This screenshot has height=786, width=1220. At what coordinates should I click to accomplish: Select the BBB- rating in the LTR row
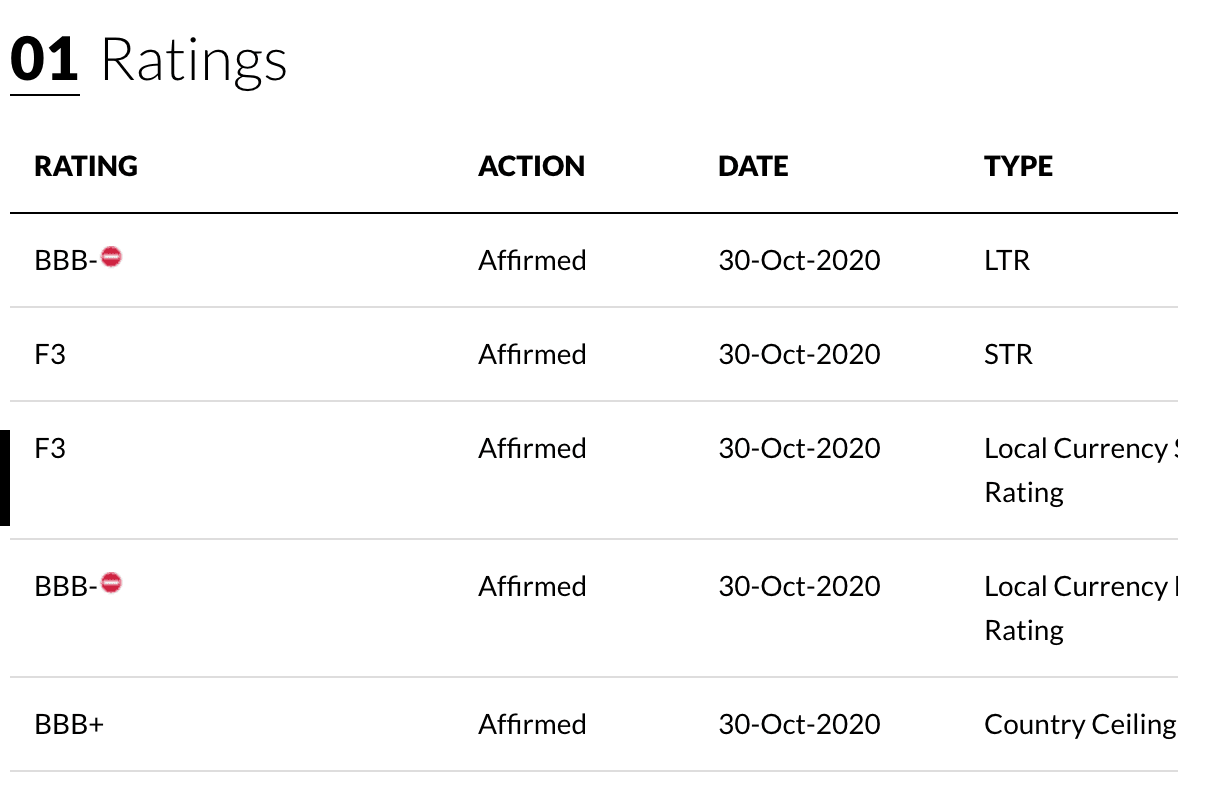[x=66, y=261]
